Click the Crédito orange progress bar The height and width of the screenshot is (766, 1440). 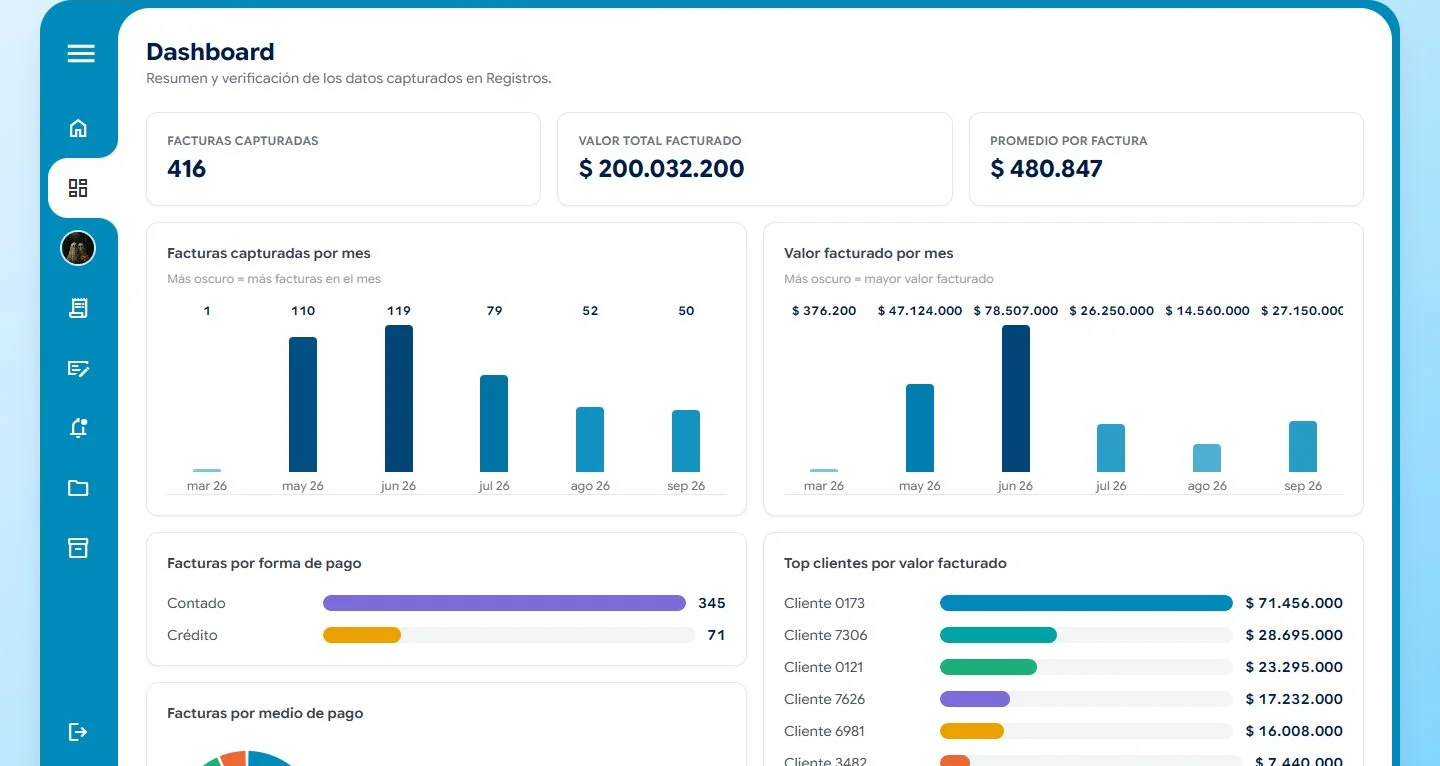click(x=362, y=635)
